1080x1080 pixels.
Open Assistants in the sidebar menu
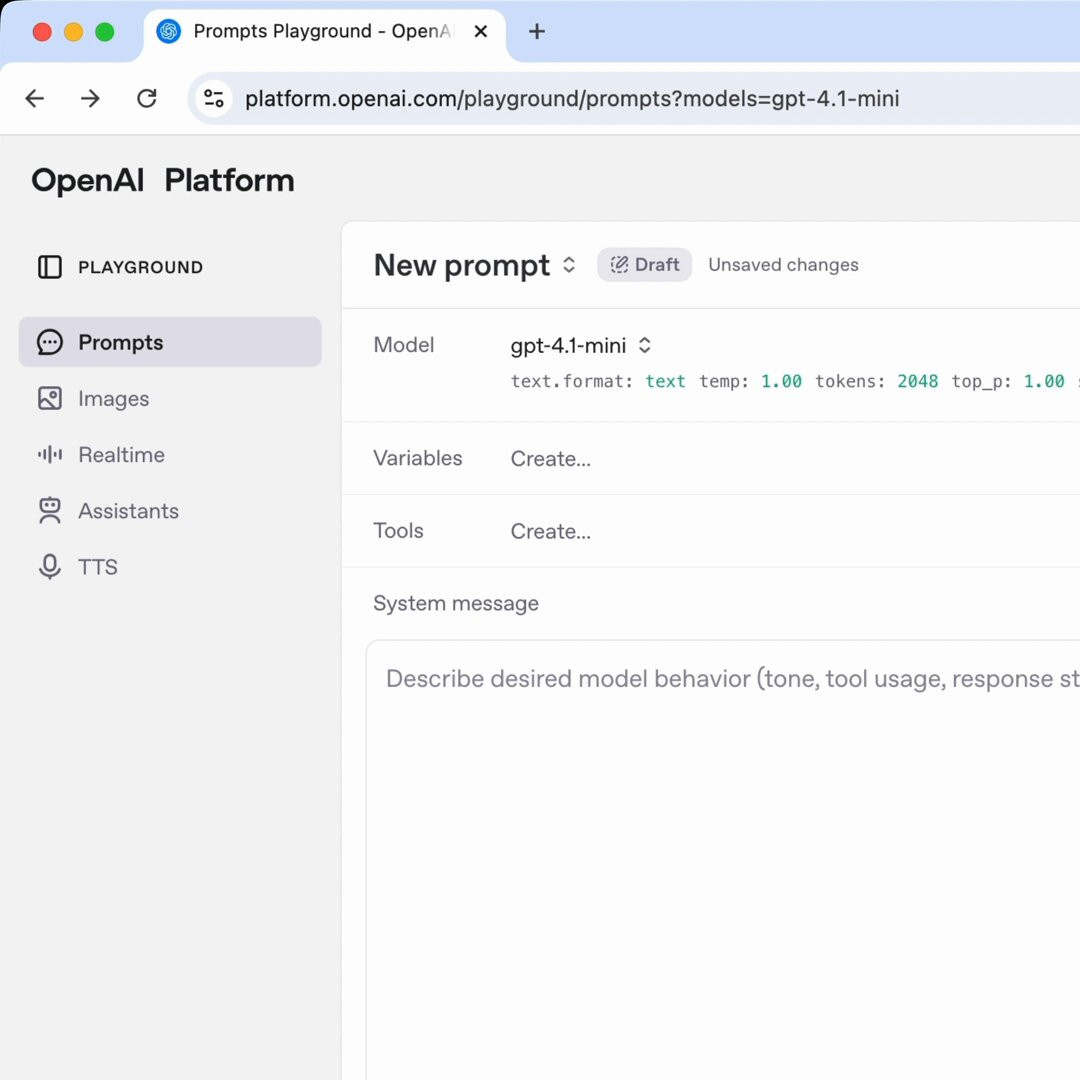click(x=128, y=511)
